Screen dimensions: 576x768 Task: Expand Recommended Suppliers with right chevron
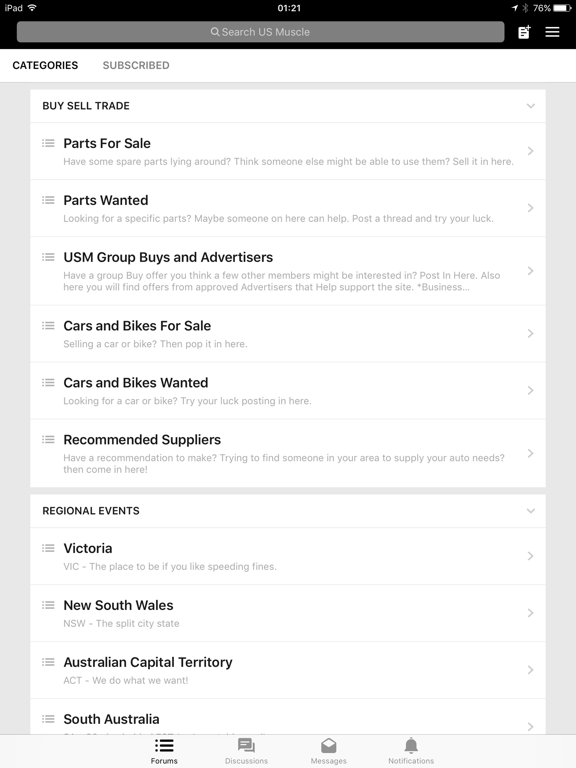pyautogui.click(x=530, y=454)
